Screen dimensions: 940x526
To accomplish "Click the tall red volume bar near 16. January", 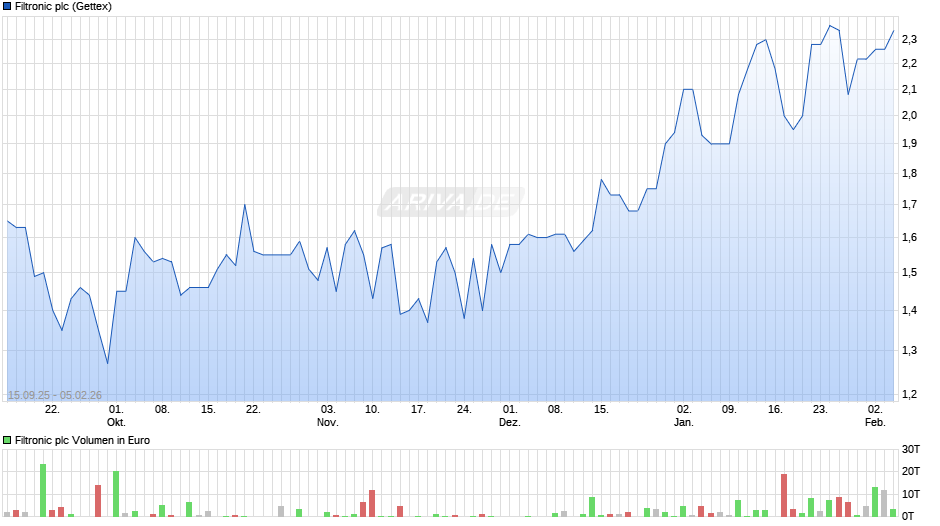I will click(x=784, y=495).
